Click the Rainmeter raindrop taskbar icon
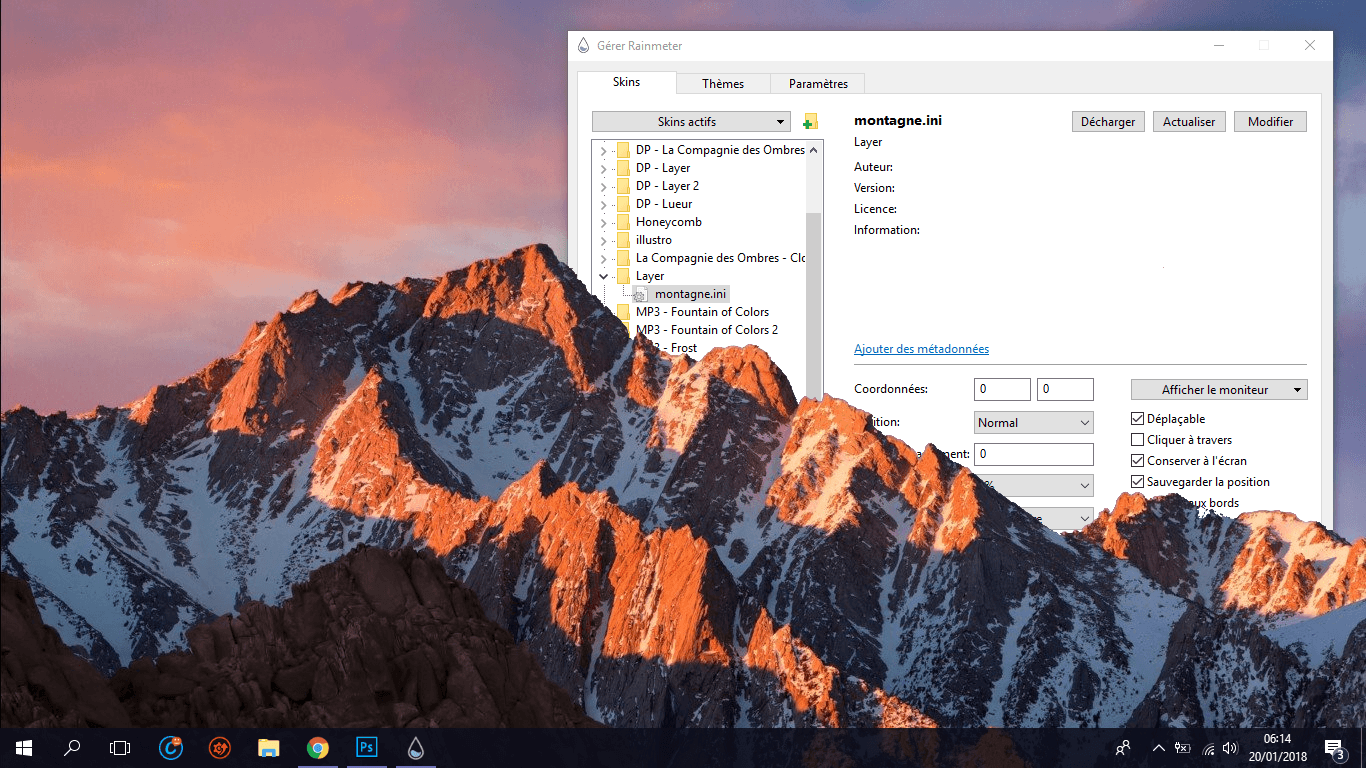The width and height of the screenshot is (1366, 768). point(415,747)
